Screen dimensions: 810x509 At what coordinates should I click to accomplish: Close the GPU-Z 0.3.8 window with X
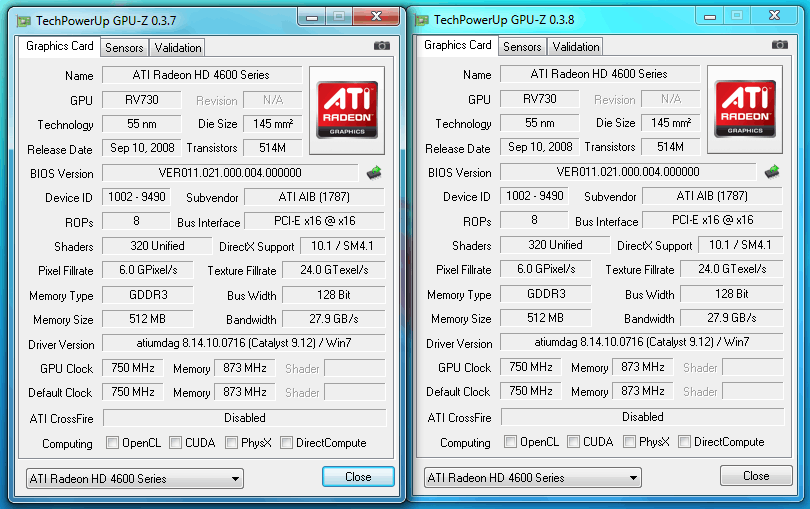pyautogui.click(x=774, y=16)
